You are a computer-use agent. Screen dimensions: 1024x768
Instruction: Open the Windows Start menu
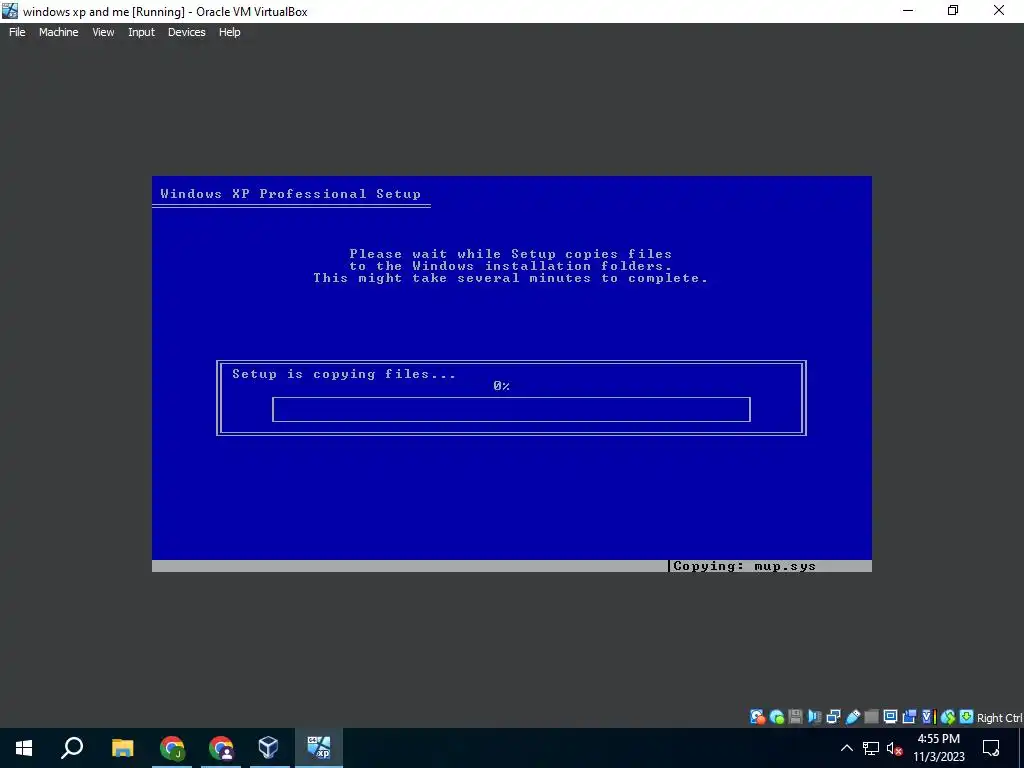[x=24, y=748]
